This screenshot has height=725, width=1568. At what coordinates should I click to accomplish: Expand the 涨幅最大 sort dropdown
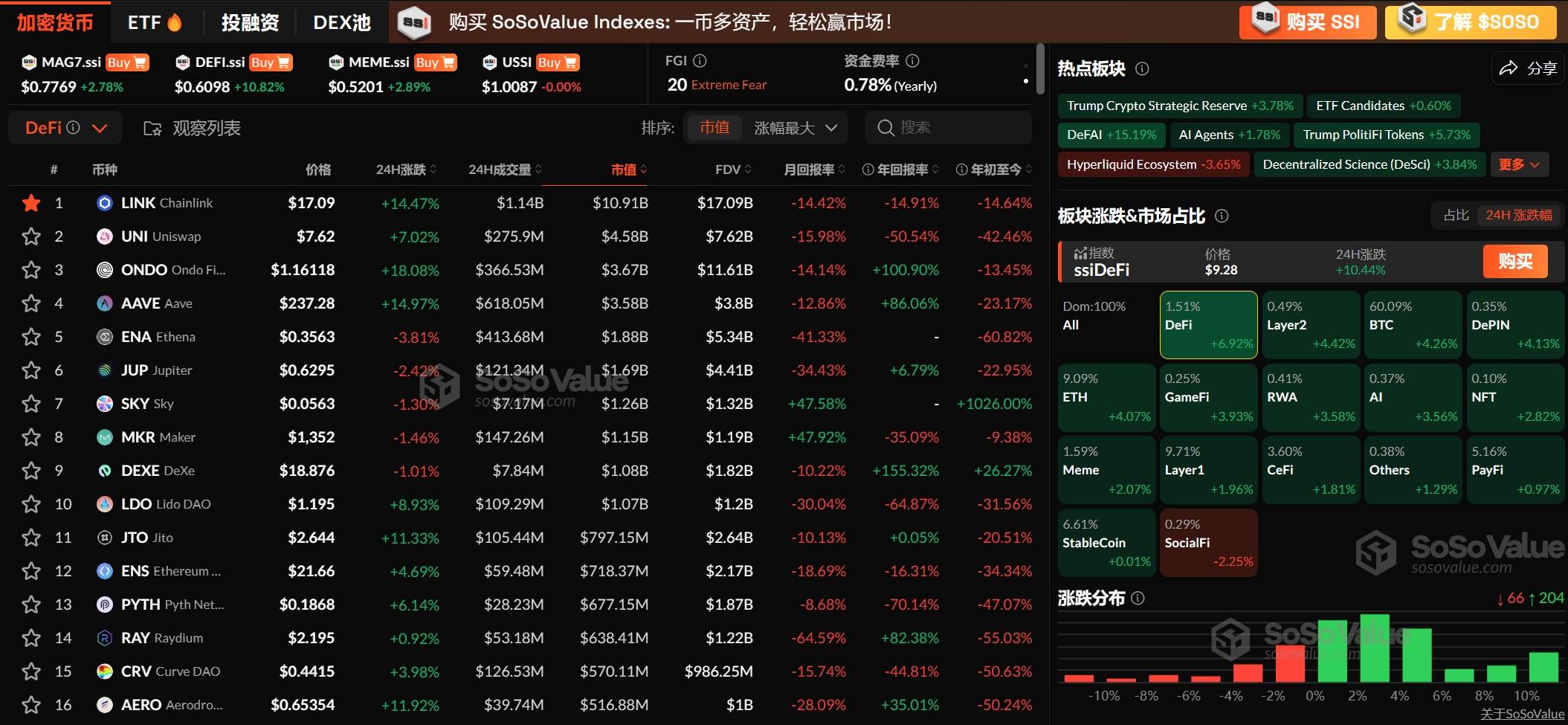(796, 128)
